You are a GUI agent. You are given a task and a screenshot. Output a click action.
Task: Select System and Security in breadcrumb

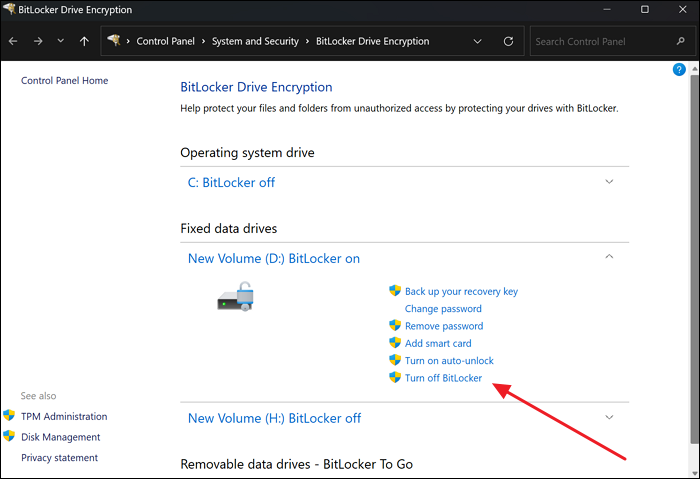point(255,42)
